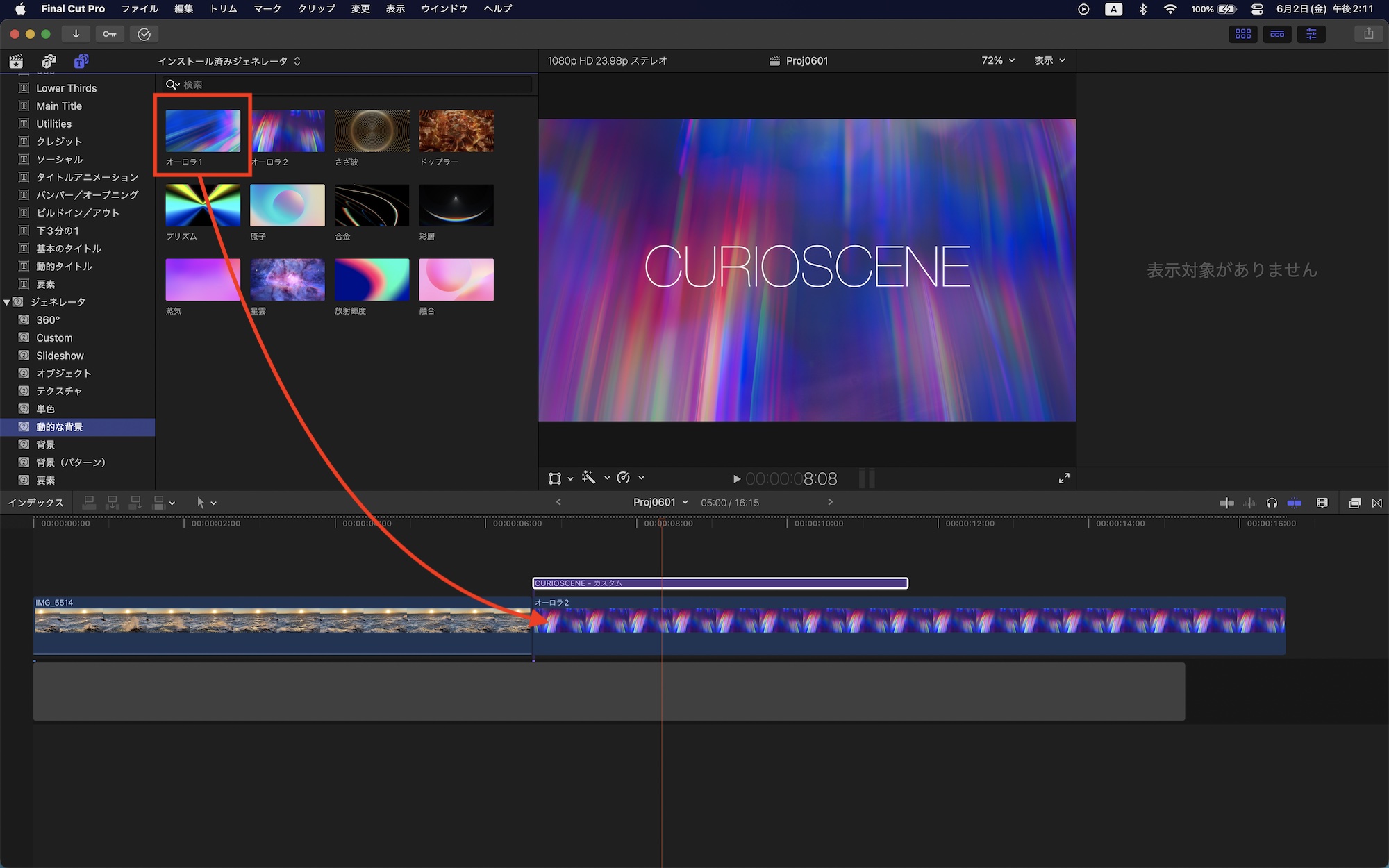Enter full-screen viewer mode

pyautogui.click(x=1064, y=478)
